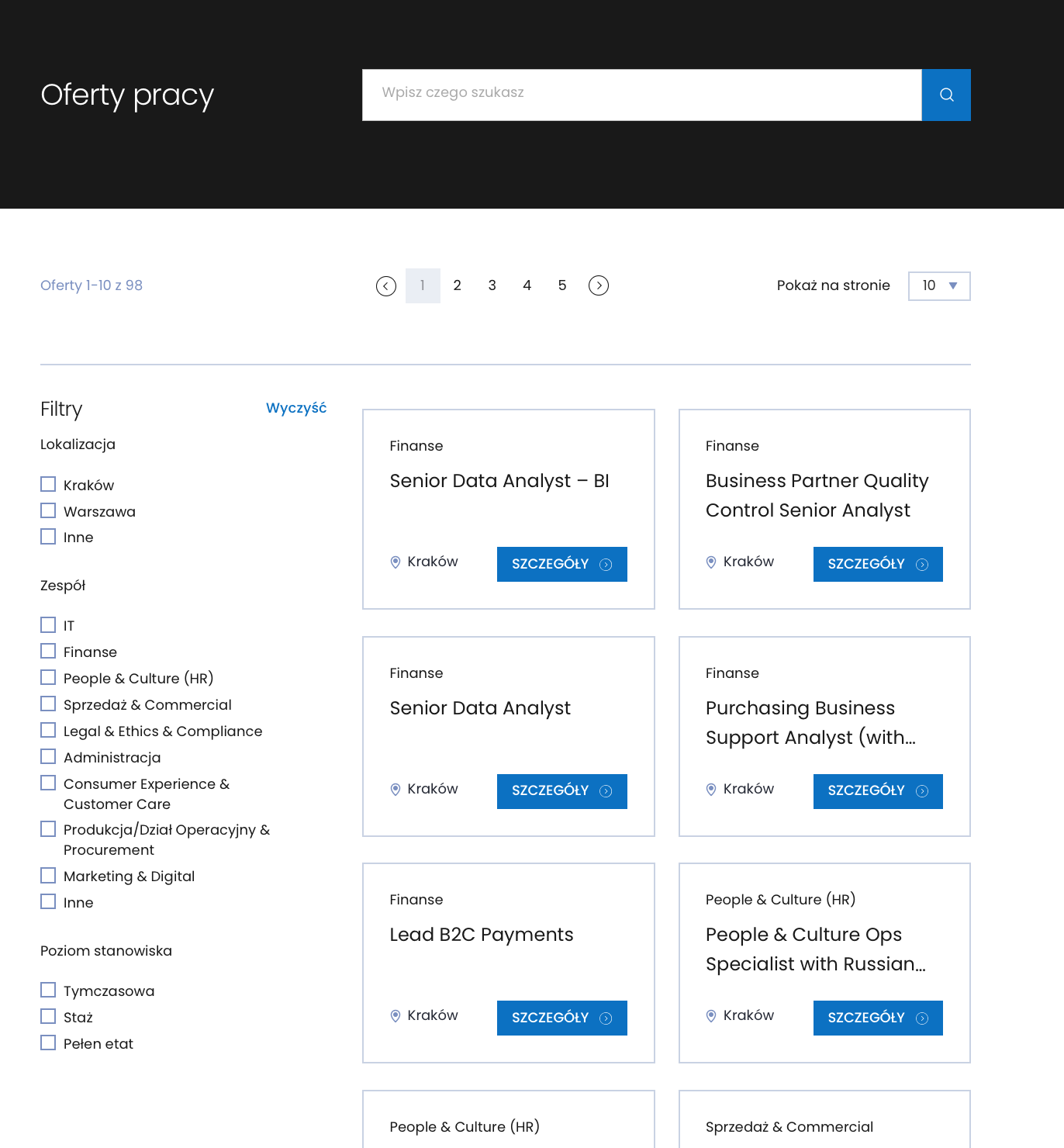This screenshot has height=1148, width=1064.
Task: Go to page 2 of offers
Action: [458, 286]
